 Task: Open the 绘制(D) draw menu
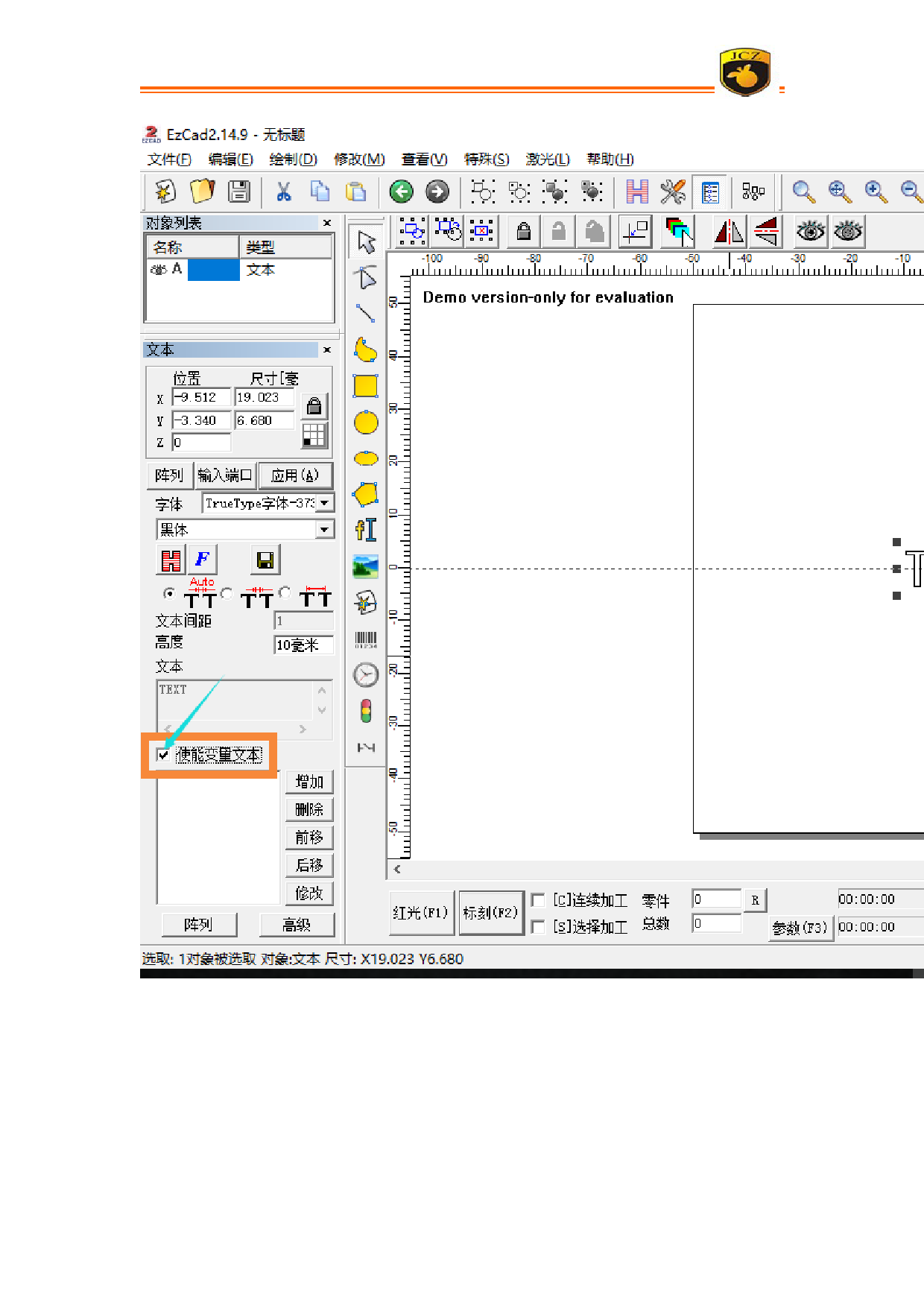click(293, 159)
